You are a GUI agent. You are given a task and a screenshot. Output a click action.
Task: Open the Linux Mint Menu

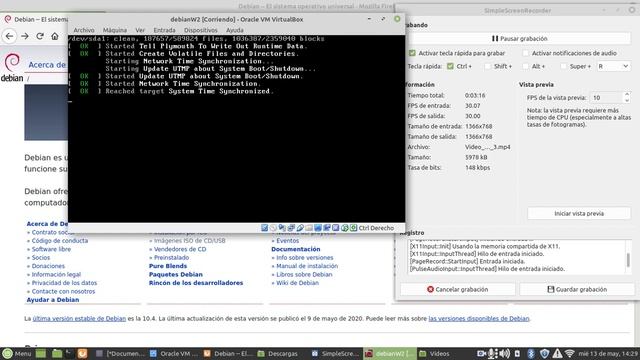(16, 353)
